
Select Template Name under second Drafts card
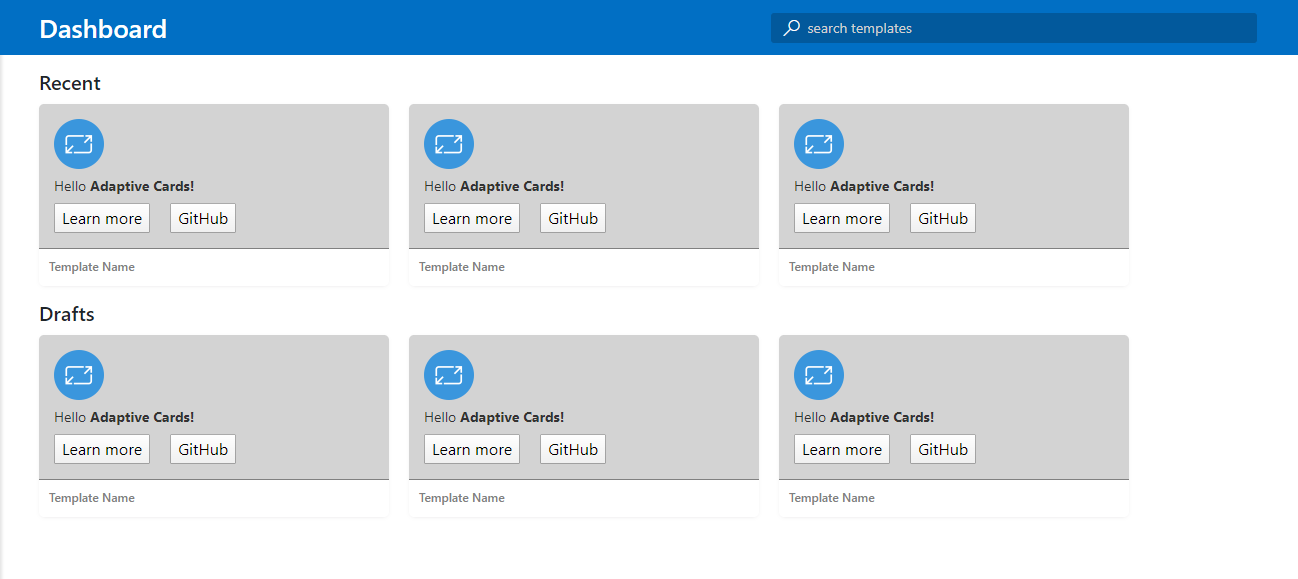click(x=462, y=498)
